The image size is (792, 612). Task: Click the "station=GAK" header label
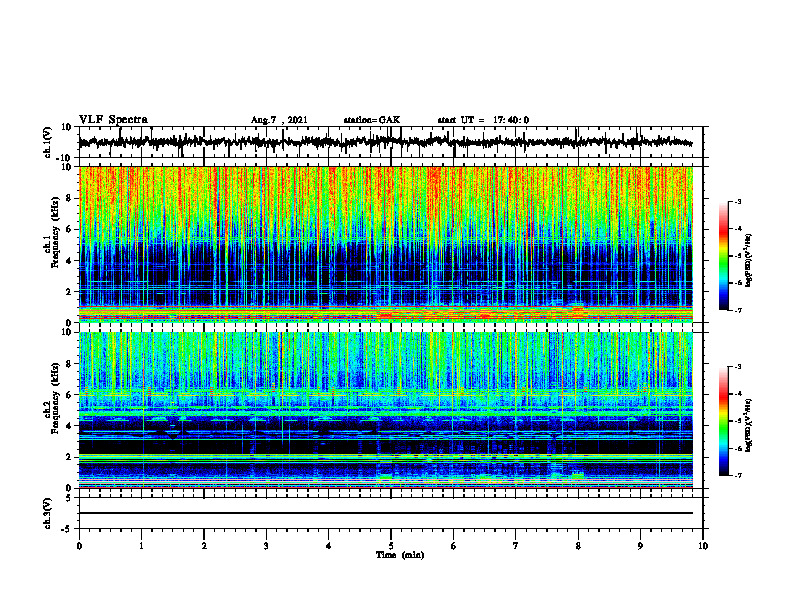372,120
